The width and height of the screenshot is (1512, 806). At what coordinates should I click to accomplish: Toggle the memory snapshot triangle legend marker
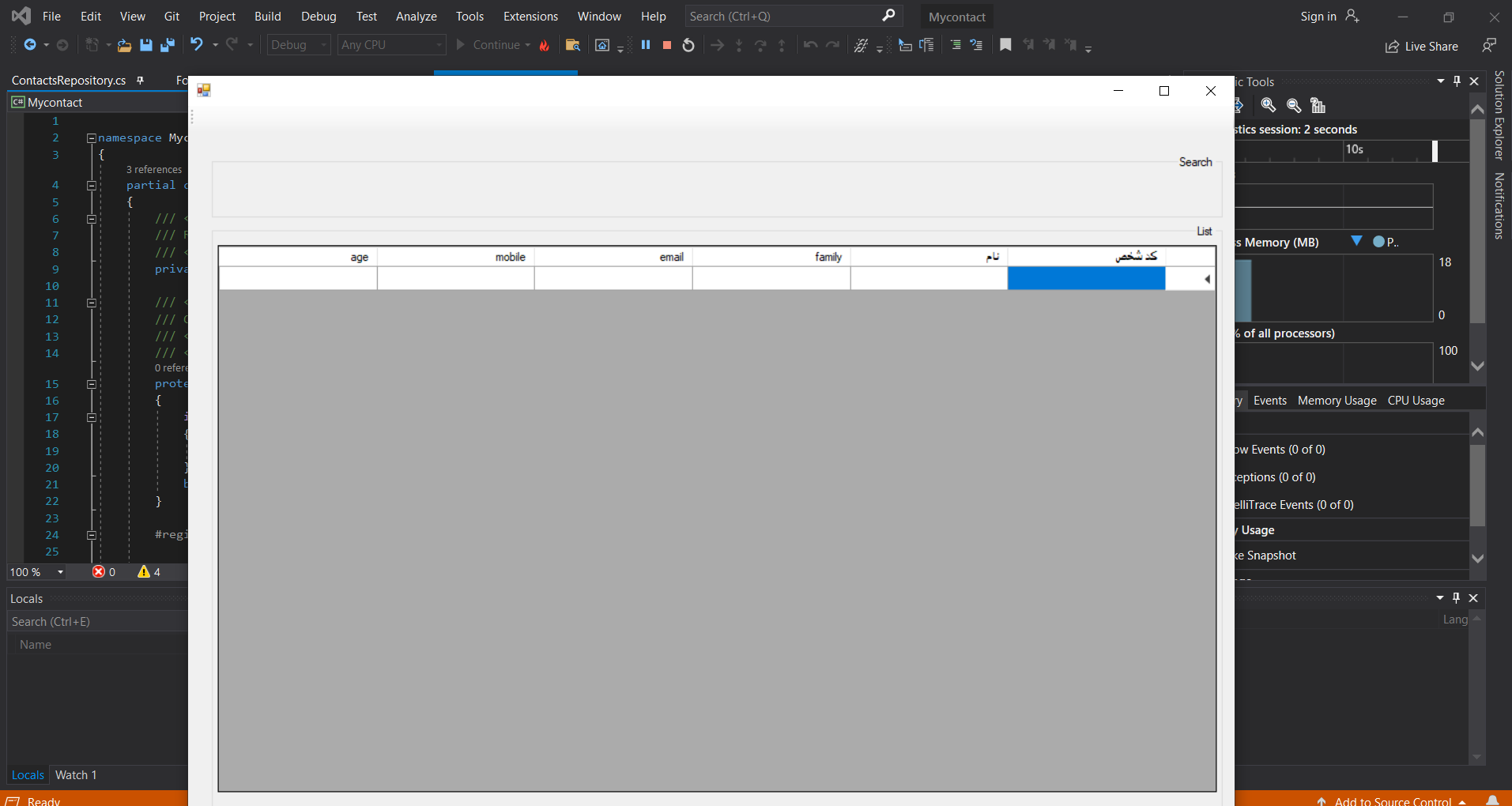(1356, 241)
